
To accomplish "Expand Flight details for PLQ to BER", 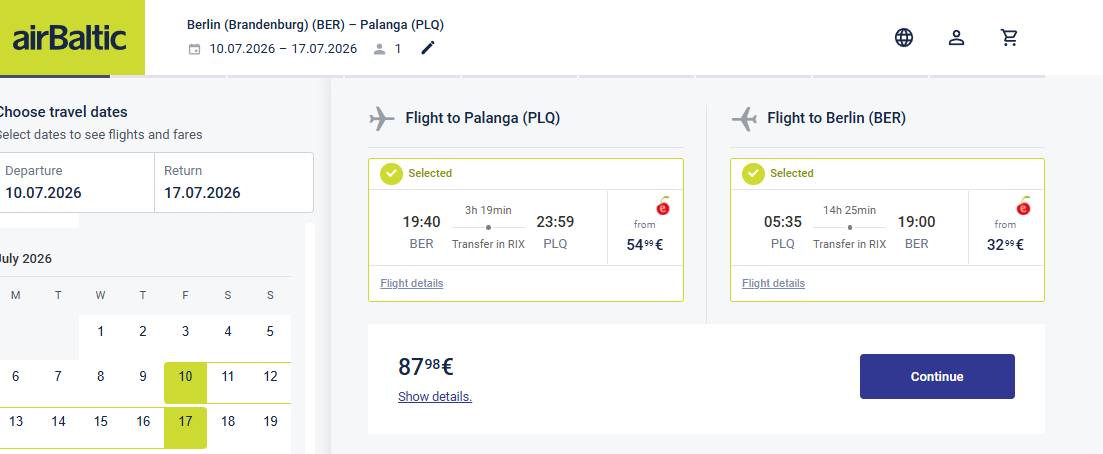I will click(773, 284).
